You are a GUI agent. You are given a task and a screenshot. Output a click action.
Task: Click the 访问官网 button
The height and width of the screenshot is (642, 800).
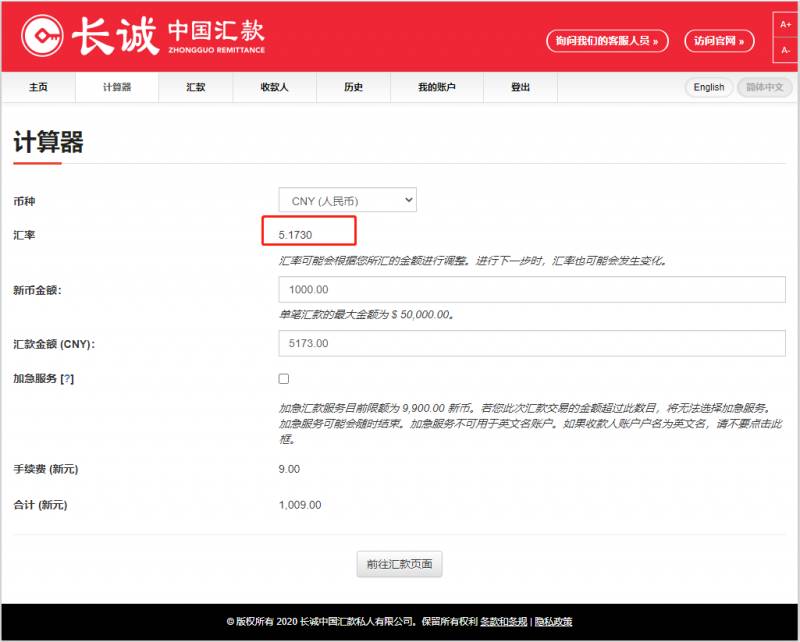coord(719,41)
